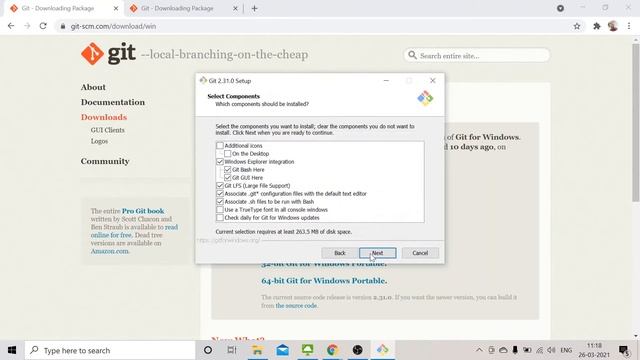This screenshot has width=640, height=360.
Task: Open the volume control in system tray
Action: click(551, 350)
